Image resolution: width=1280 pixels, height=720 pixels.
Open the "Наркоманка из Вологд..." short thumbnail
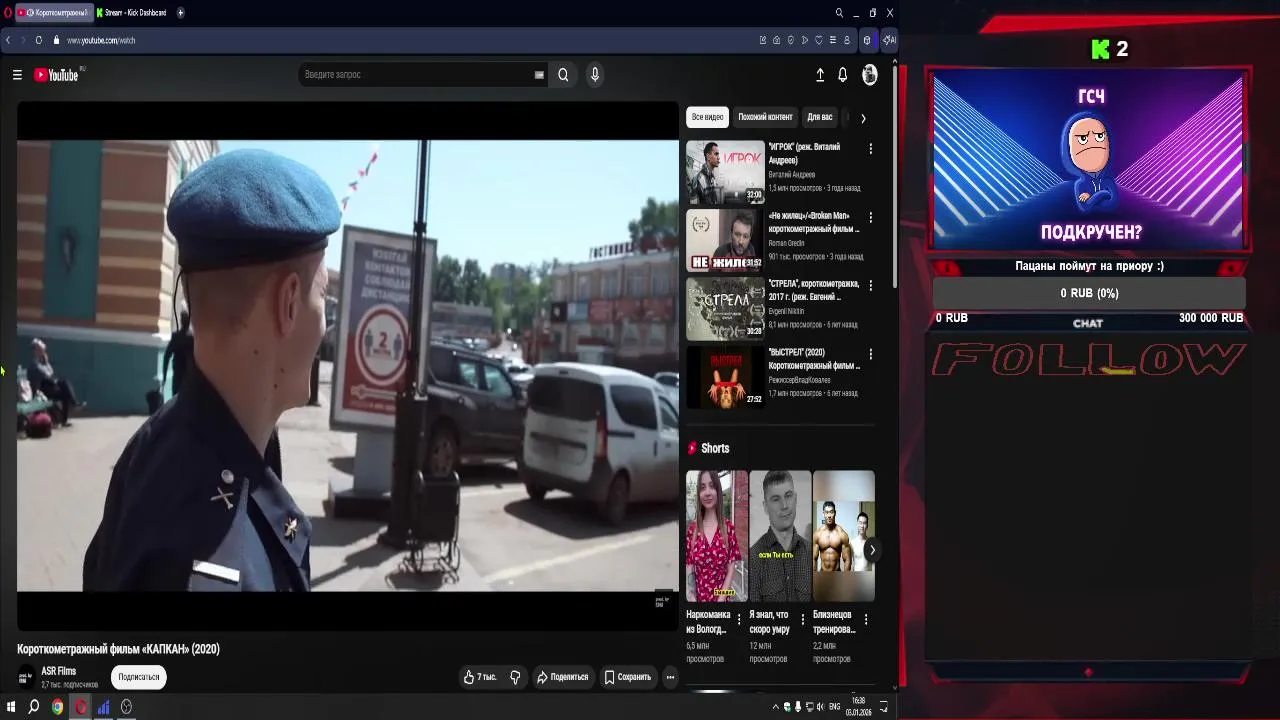click(x=717, y=536)
